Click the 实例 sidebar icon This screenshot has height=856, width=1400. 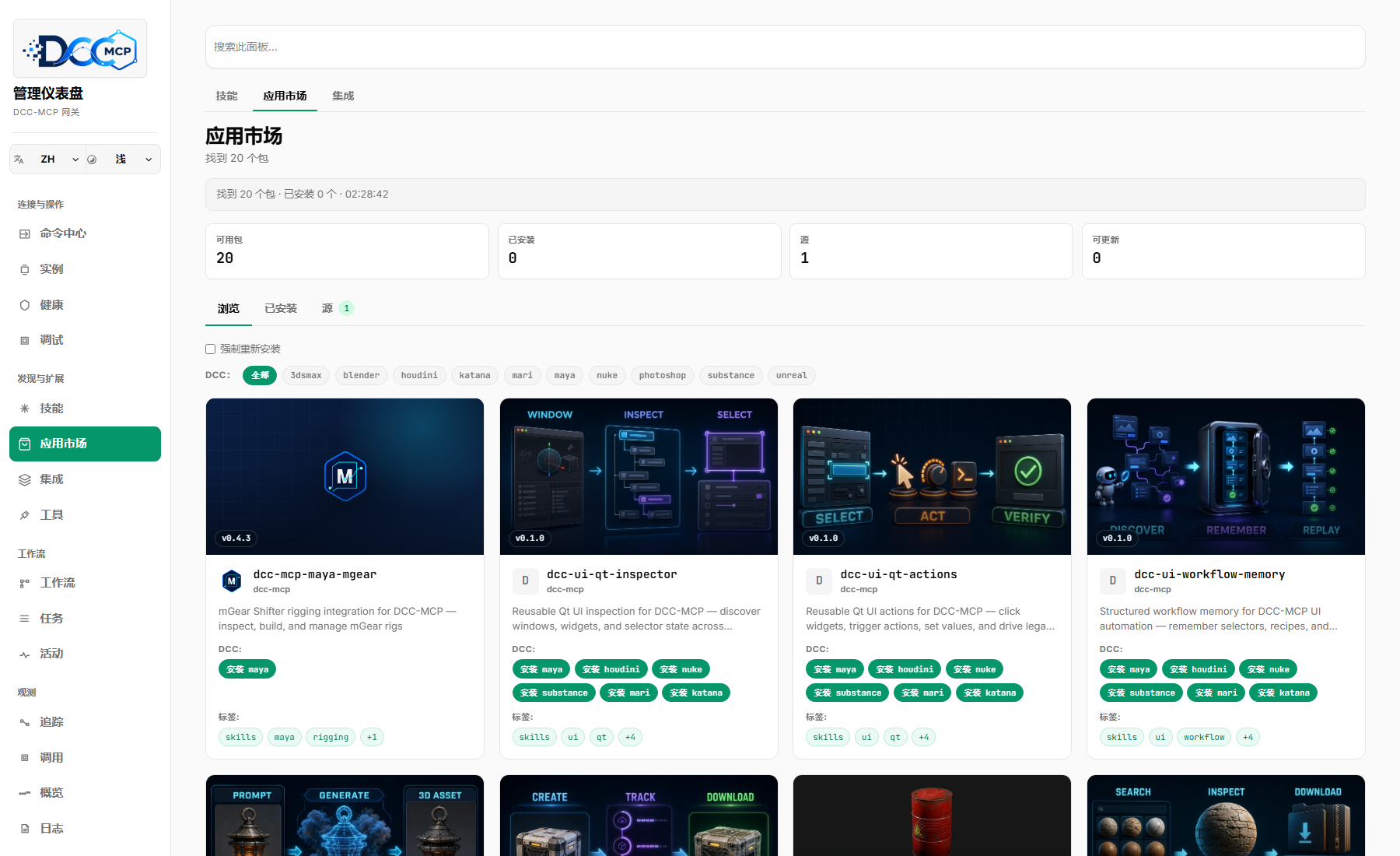[25, 269]
